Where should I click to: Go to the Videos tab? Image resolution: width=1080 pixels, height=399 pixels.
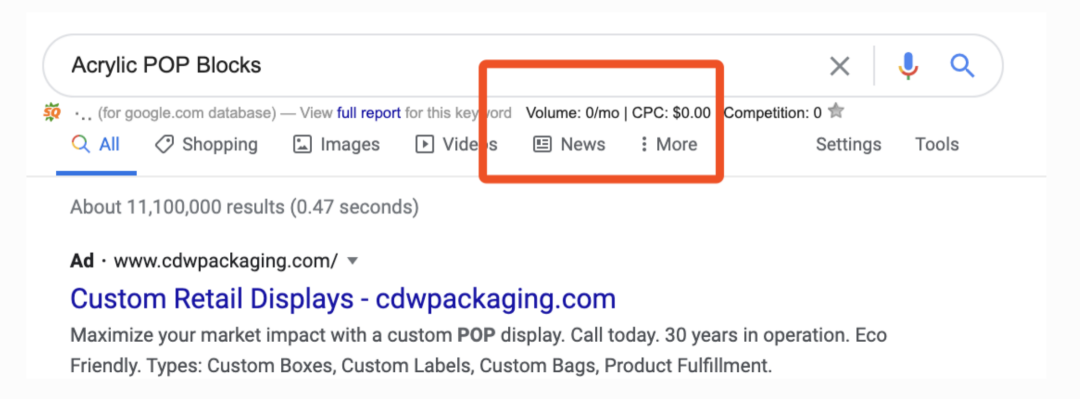(456, 144)
